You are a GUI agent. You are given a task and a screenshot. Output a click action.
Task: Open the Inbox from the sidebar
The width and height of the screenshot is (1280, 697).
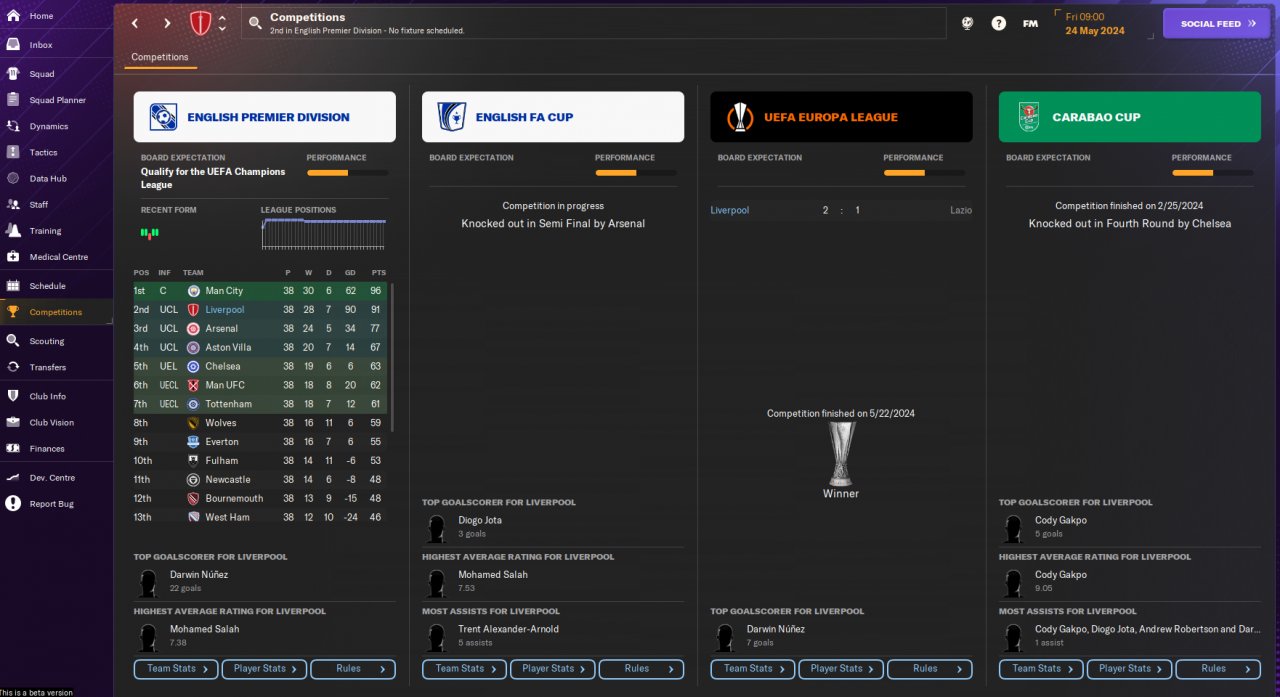(x=41, y=45)
